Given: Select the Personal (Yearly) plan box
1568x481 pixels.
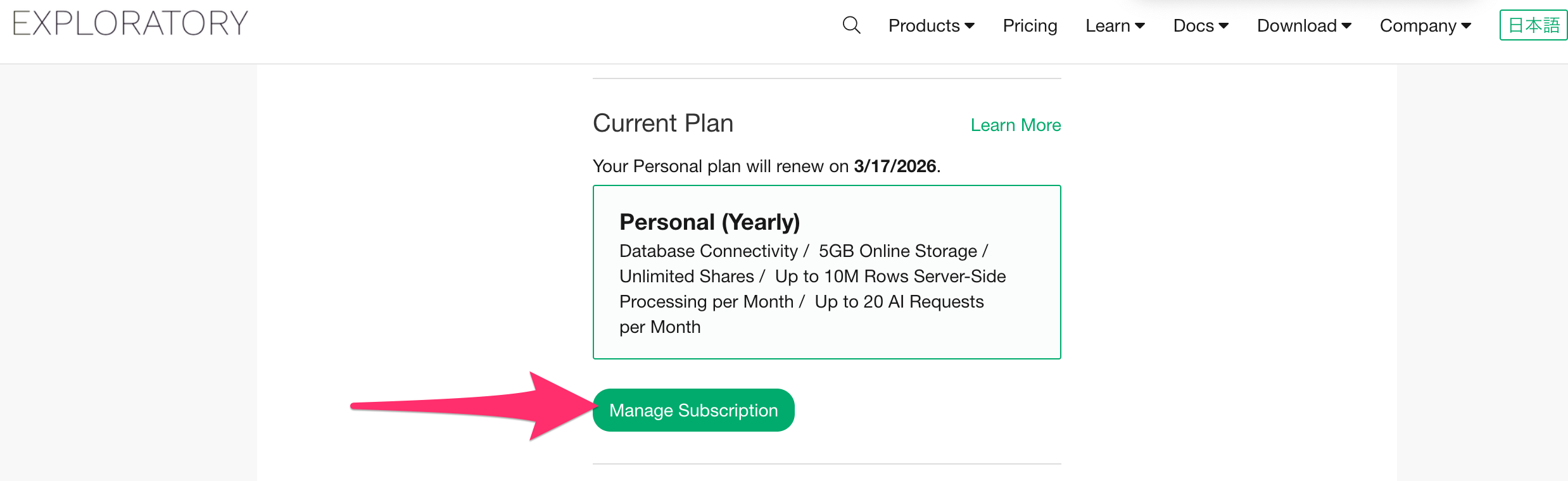Looking at the screenshot, I should [x=826, y=272].
